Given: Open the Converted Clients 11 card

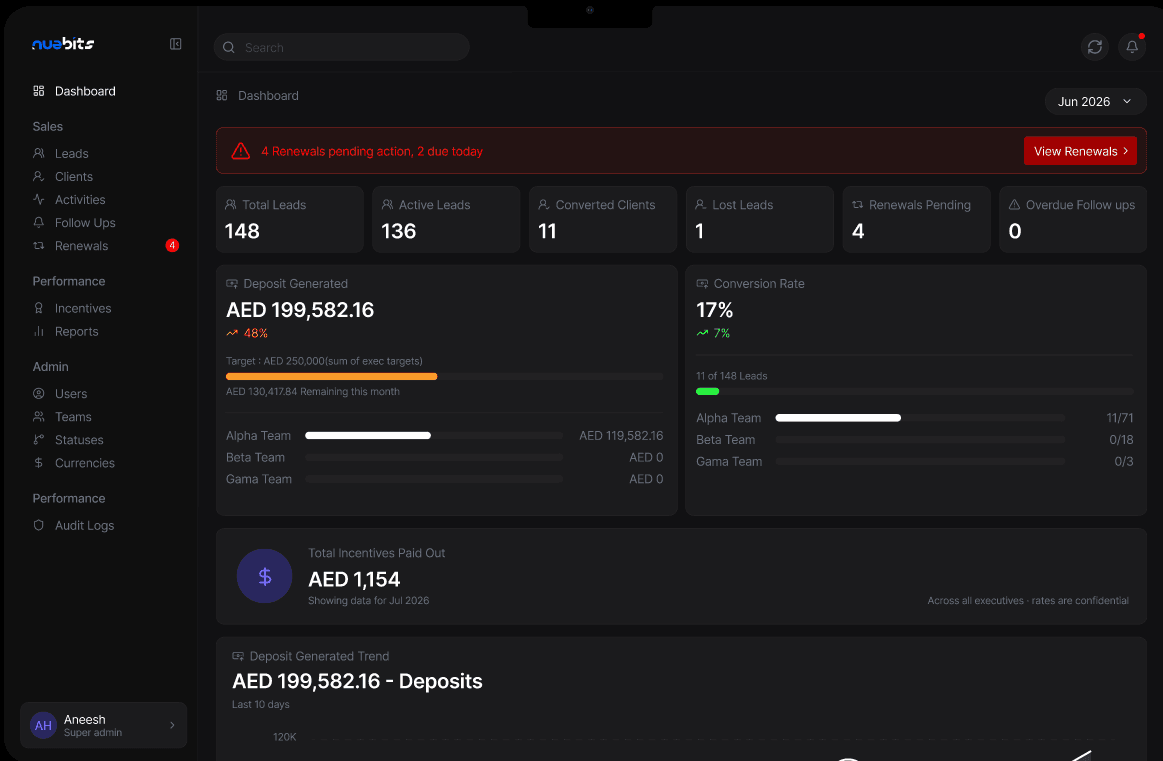Looking at the screenshot, I should point(603,220).
